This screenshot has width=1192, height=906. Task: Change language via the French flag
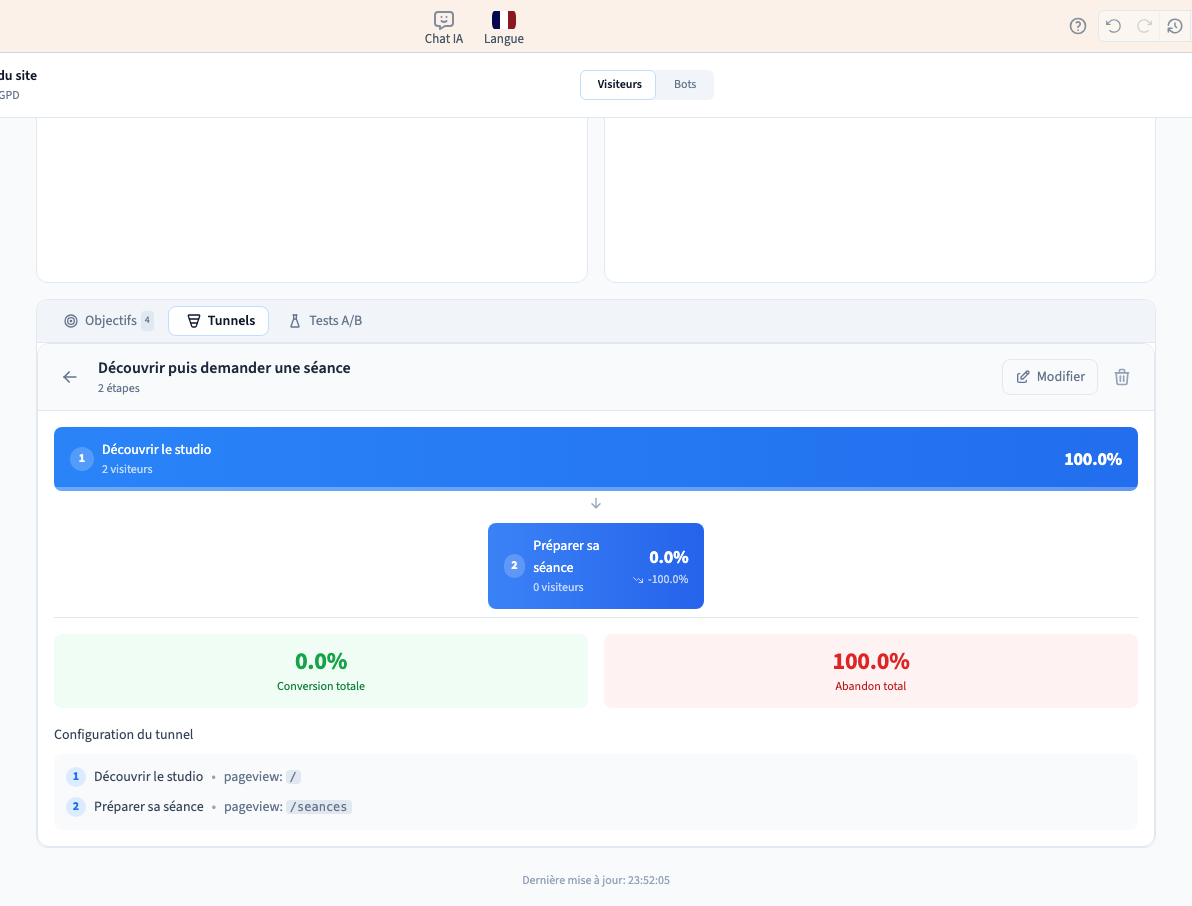pos(503,28)
